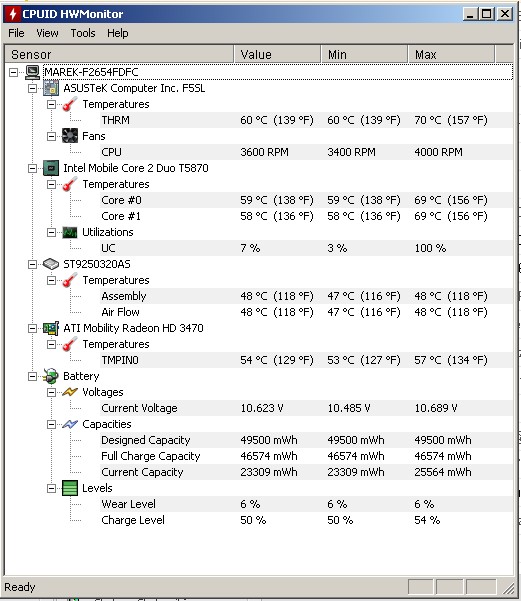Click the green bars icon beside Levels
Image resolution: width=521 pixels, height=601 pixels.
[x=70, y=488]
